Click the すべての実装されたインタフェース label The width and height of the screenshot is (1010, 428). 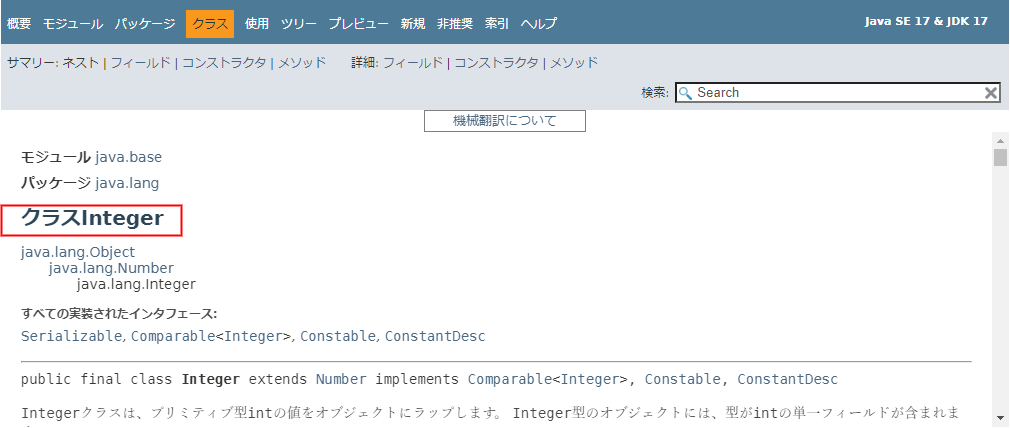pos(119,314)
